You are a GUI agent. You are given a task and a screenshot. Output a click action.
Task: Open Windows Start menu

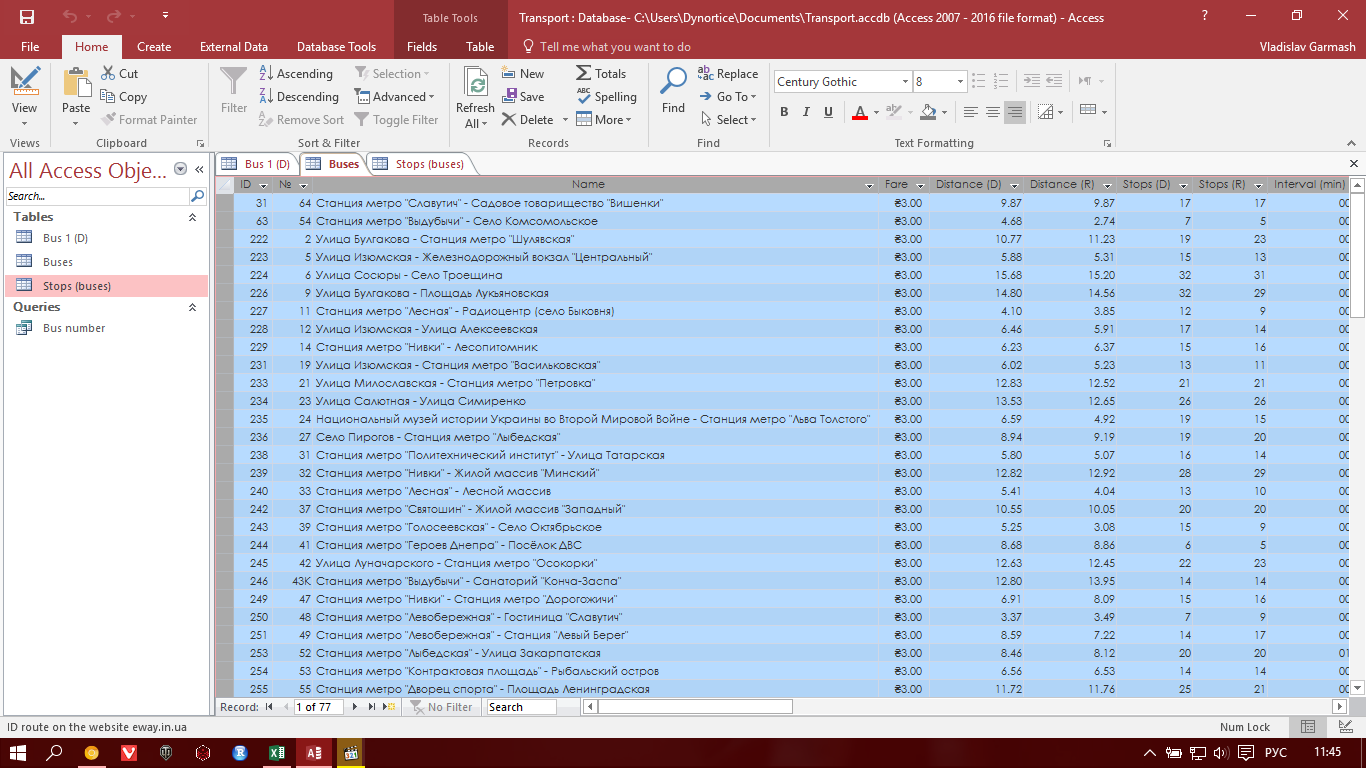[20, 753]
